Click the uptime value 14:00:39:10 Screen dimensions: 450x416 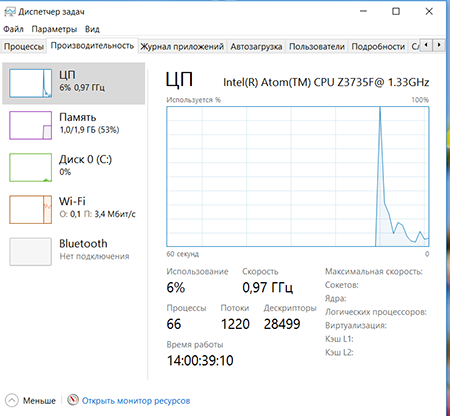pyautogui.click(x=200, y=361)
